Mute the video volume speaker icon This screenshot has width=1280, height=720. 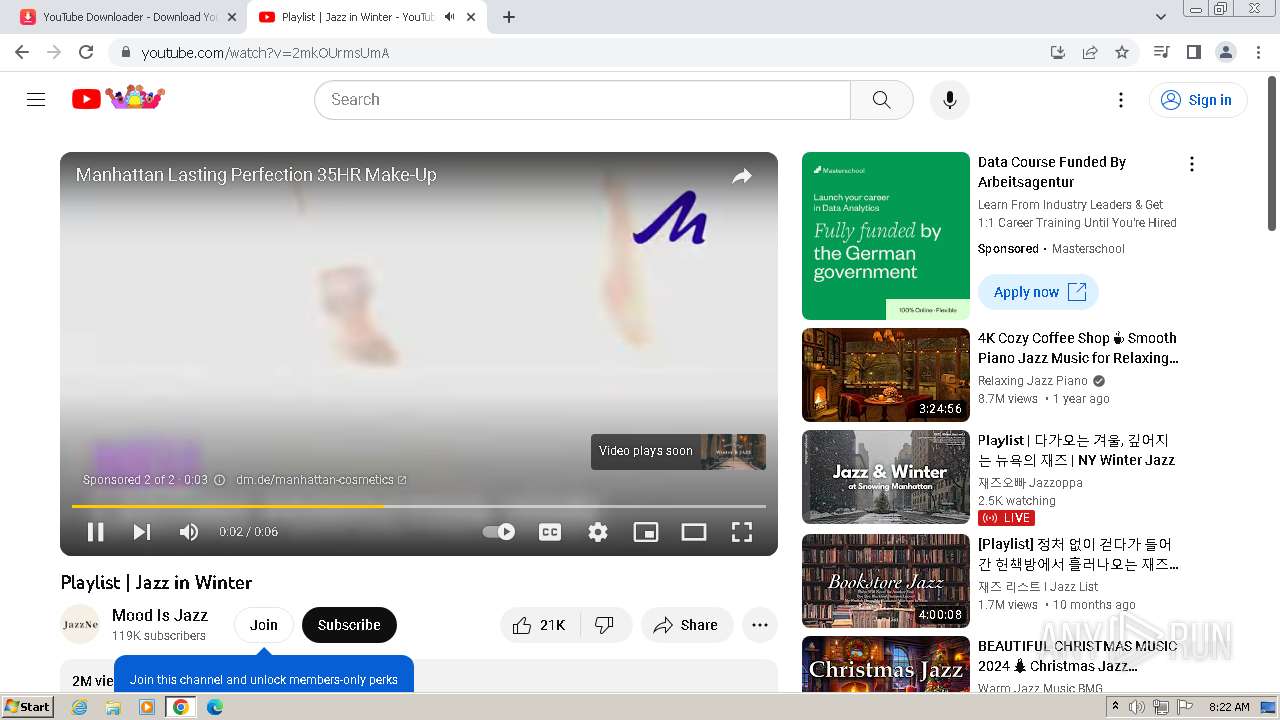coord(189,532)
